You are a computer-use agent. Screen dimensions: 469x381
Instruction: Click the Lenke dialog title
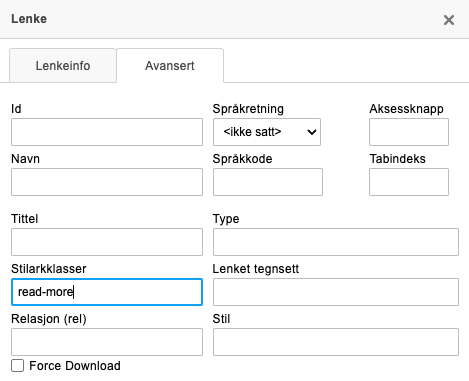pos(29,19)
